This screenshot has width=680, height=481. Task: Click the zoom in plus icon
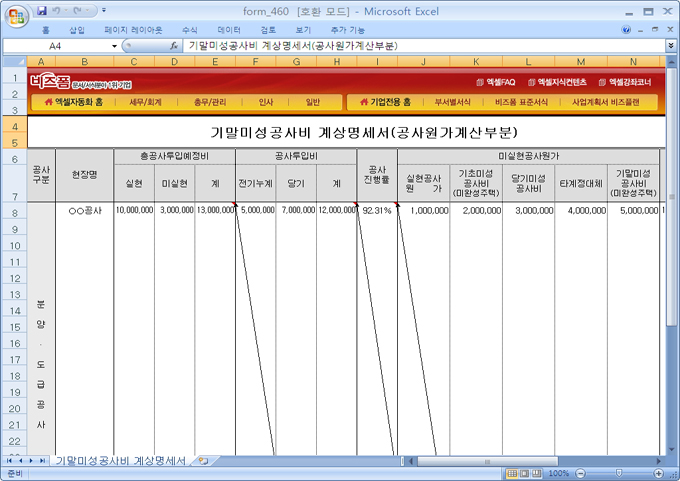(656, 473)
